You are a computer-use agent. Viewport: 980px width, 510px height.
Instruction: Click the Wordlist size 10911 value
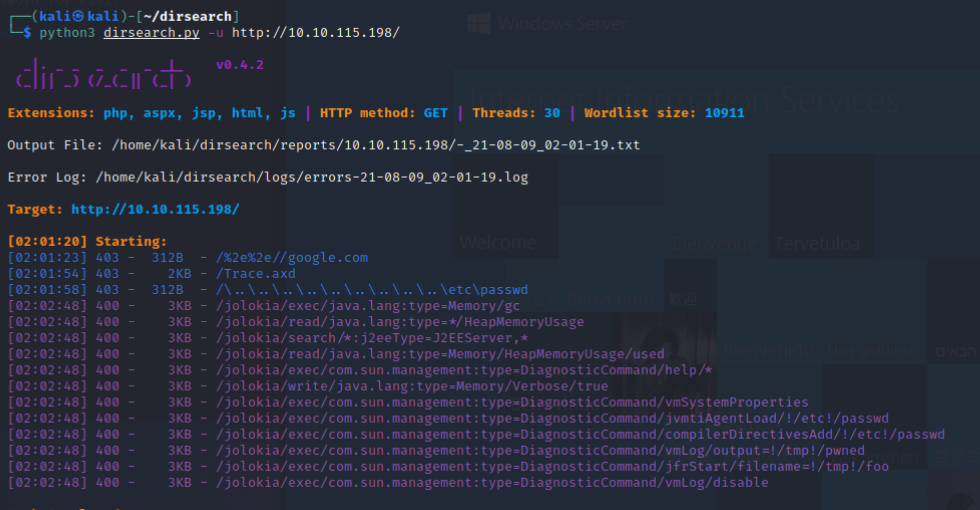[724, 113]
